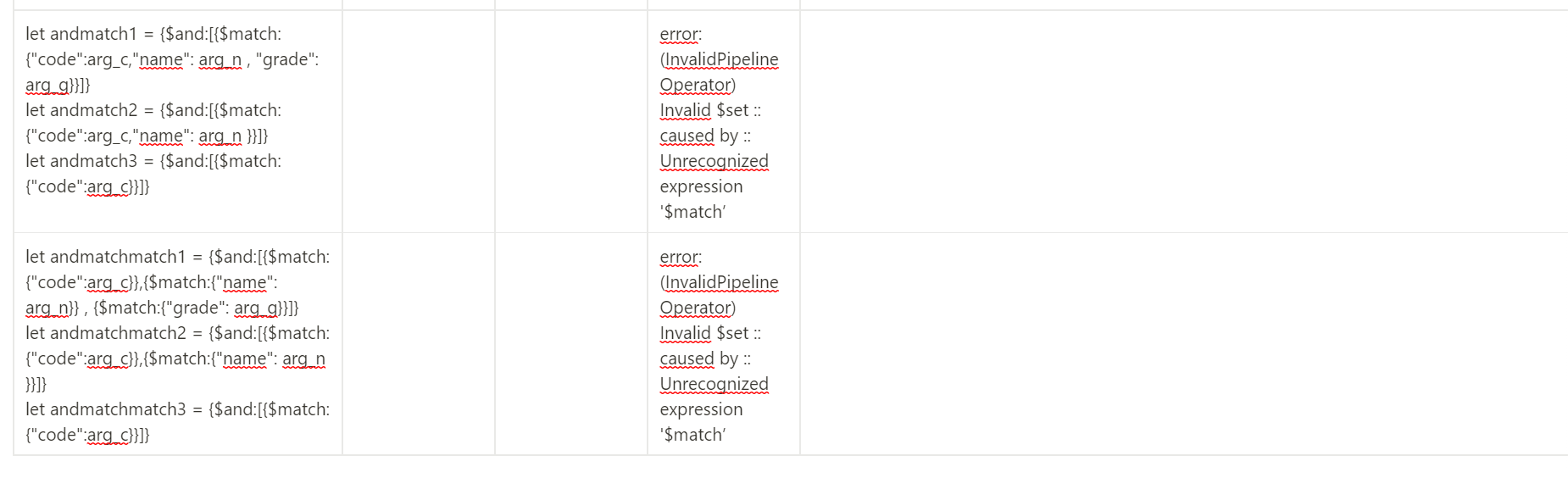Select empty cell right of andmatchmatch1 code

click(419, 344)
